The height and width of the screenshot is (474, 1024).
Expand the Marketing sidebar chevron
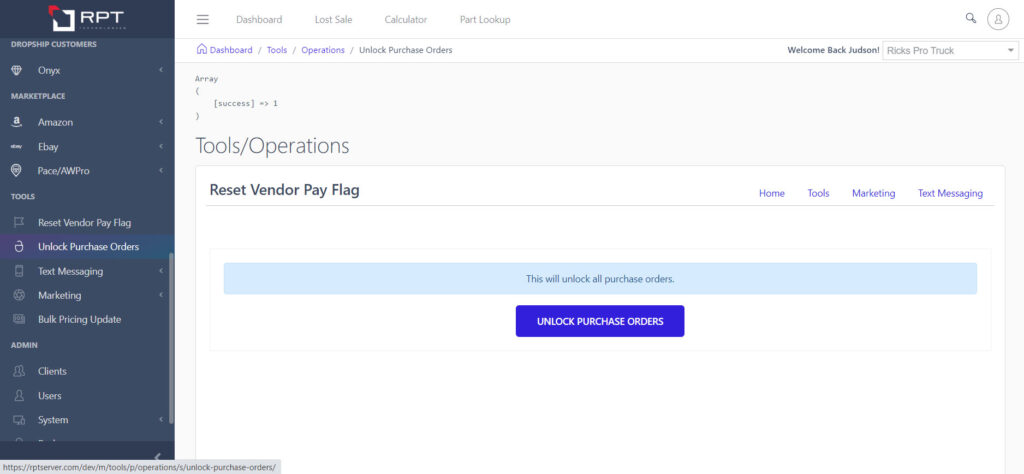point(161,295)
